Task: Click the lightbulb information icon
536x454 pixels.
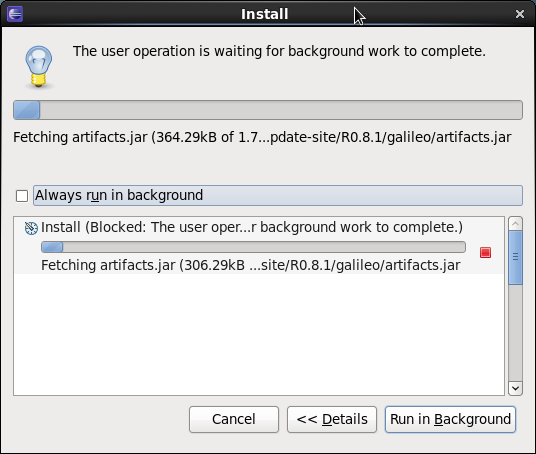Action: pos(39,67)
